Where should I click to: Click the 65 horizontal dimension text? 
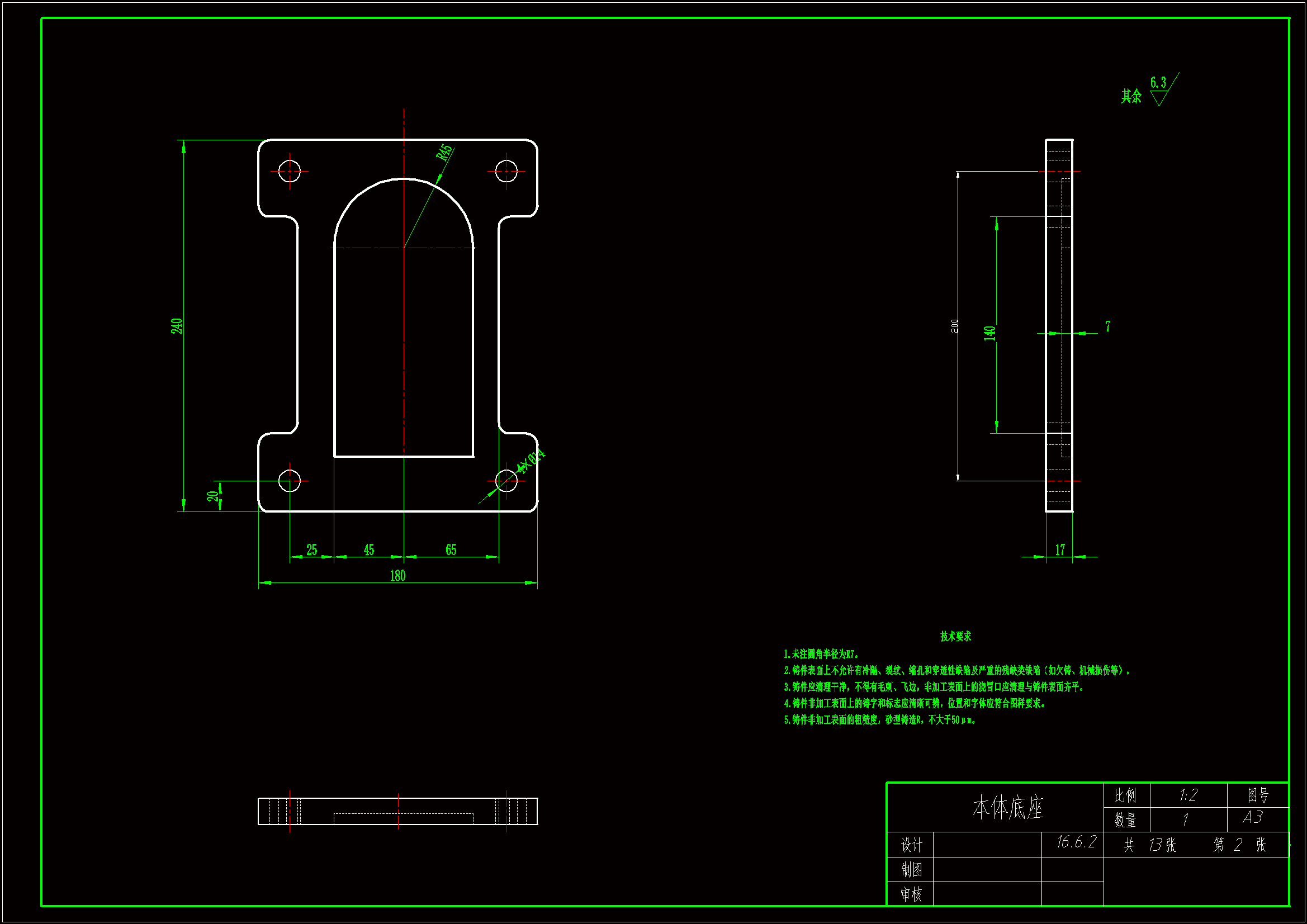tap(451, 550)
